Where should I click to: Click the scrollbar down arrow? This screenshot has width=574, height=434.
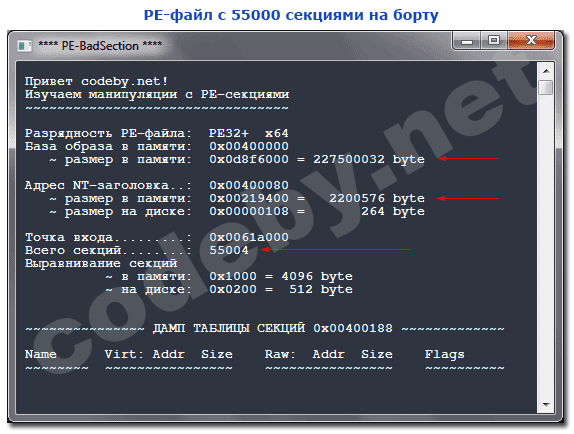click(x=546, y=404)
